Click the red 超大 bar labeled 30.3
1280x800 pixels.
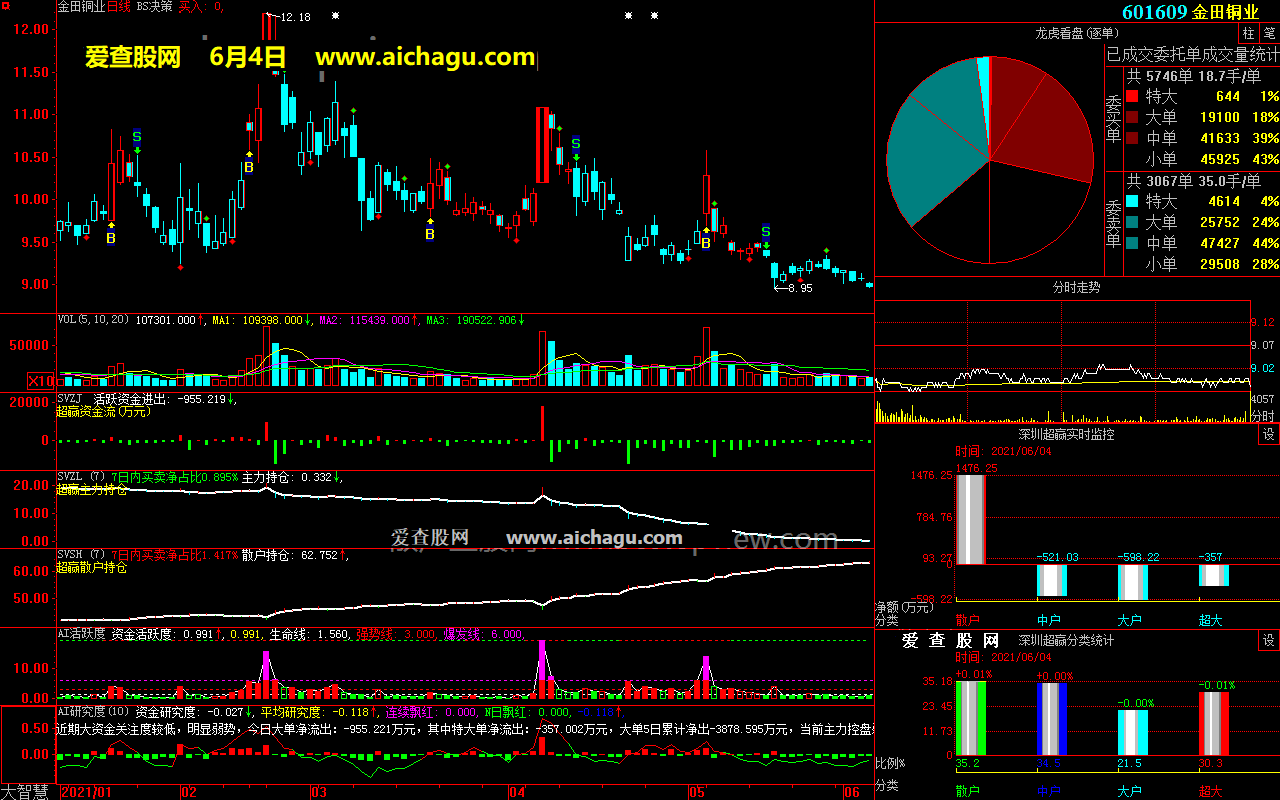(x=1213, y=724)
